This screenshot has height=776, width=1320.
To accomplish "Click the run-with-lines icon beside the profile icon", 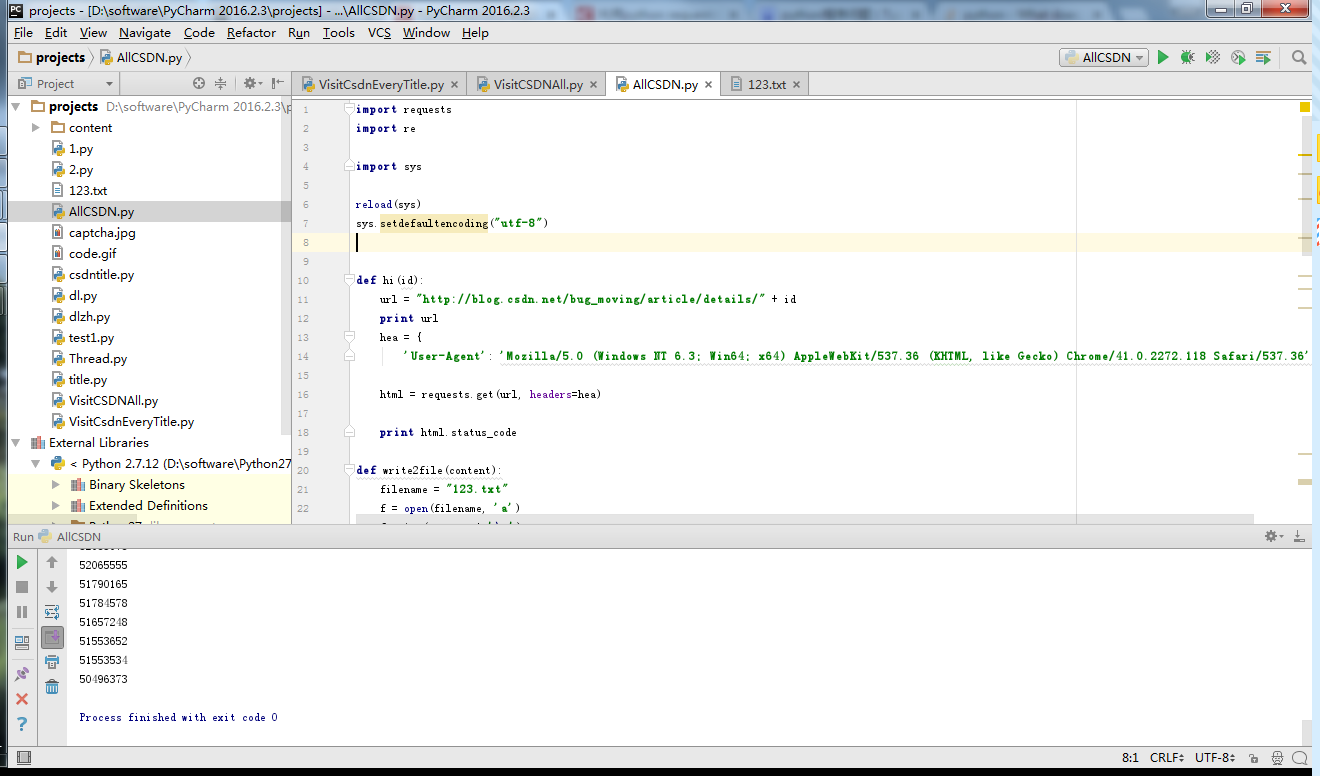I will [x=1264, y=58].
